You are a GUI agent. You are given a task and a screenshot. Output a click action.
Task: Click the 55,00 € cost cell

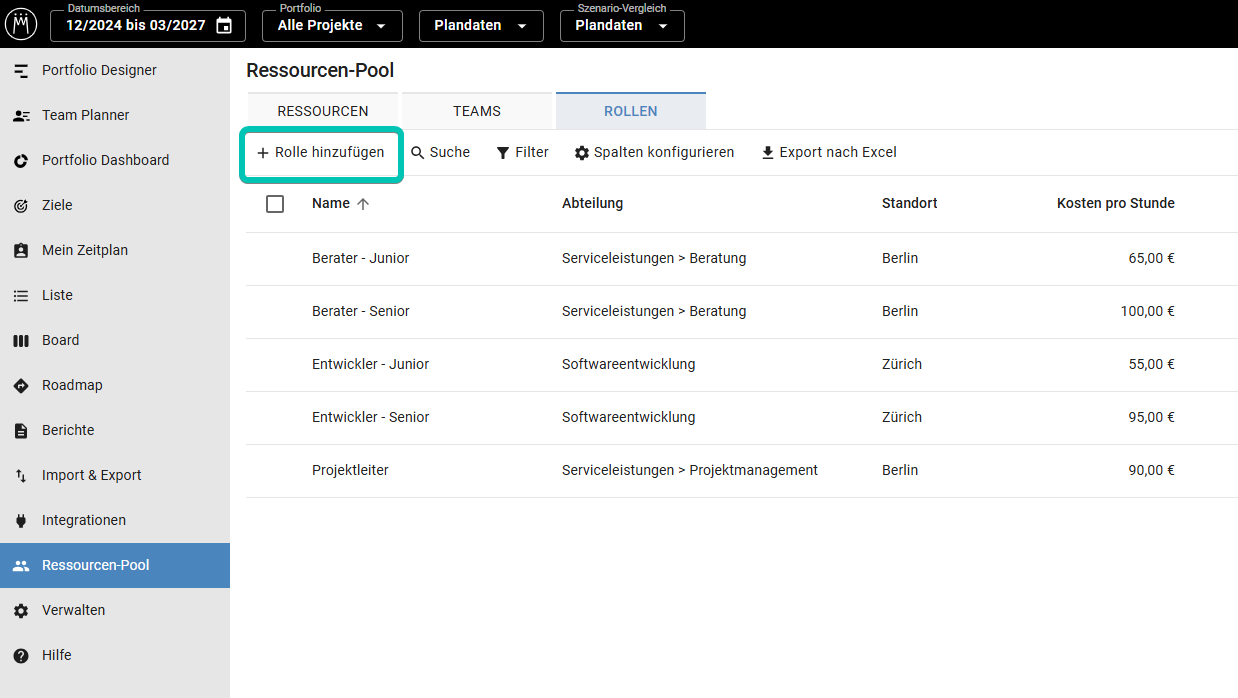tap(1151, 365)
